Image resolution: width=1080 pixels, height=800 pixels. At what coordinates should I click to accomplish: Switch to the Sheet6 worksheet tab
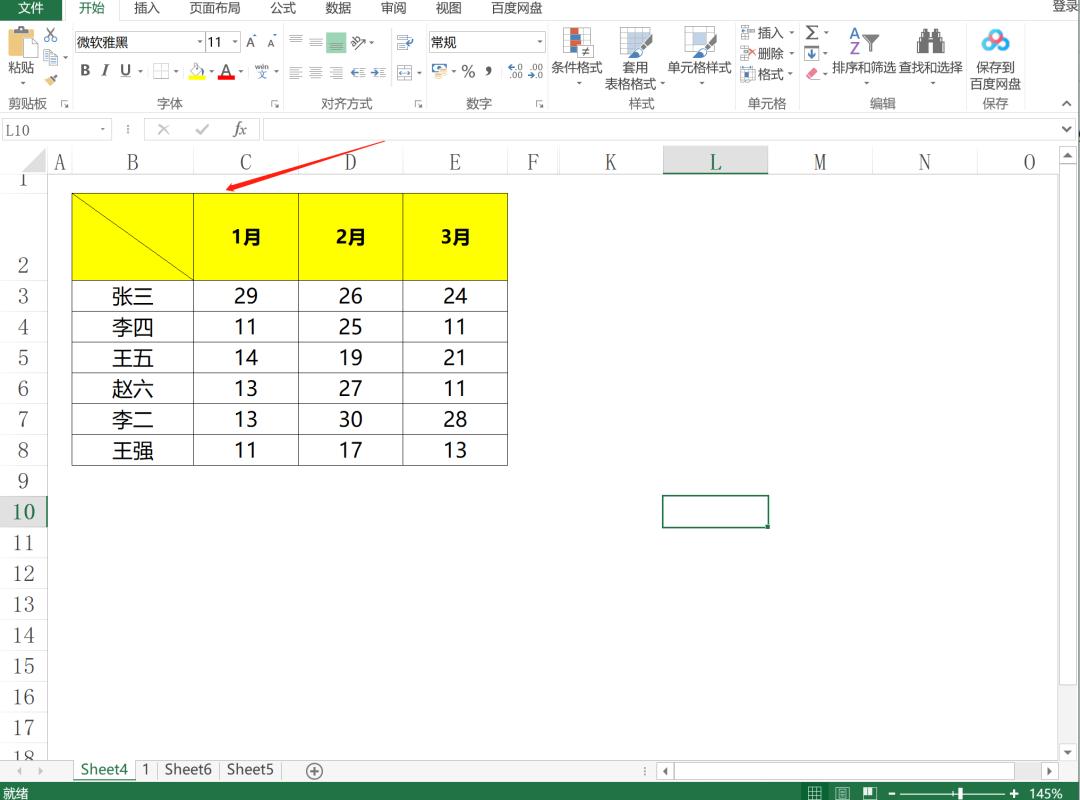188,770
